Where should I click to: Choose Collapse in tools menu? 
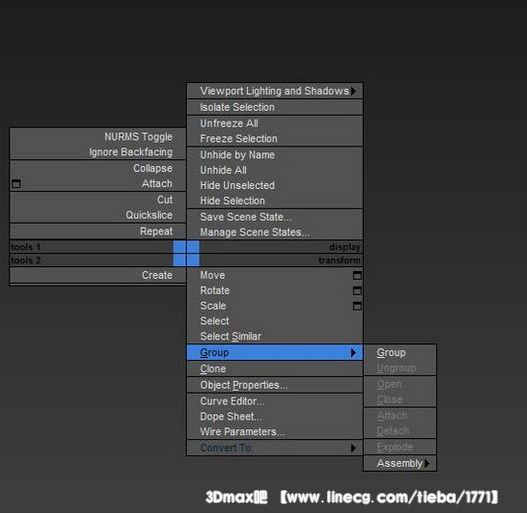point(98,168)
